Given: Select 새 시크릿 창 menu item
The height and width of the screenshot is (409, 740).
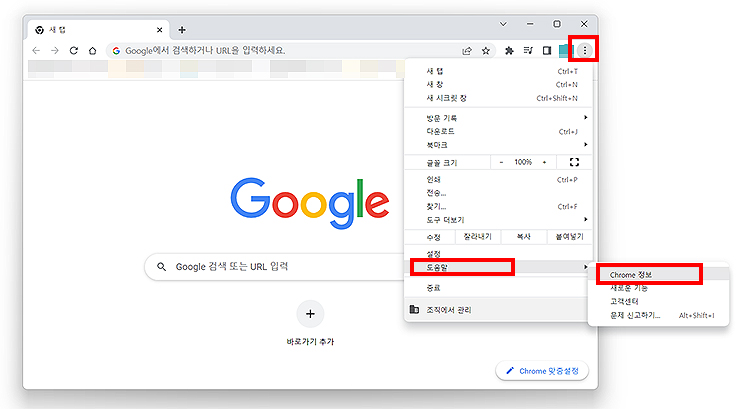Looking at the screenshot, I should point(498,98).
